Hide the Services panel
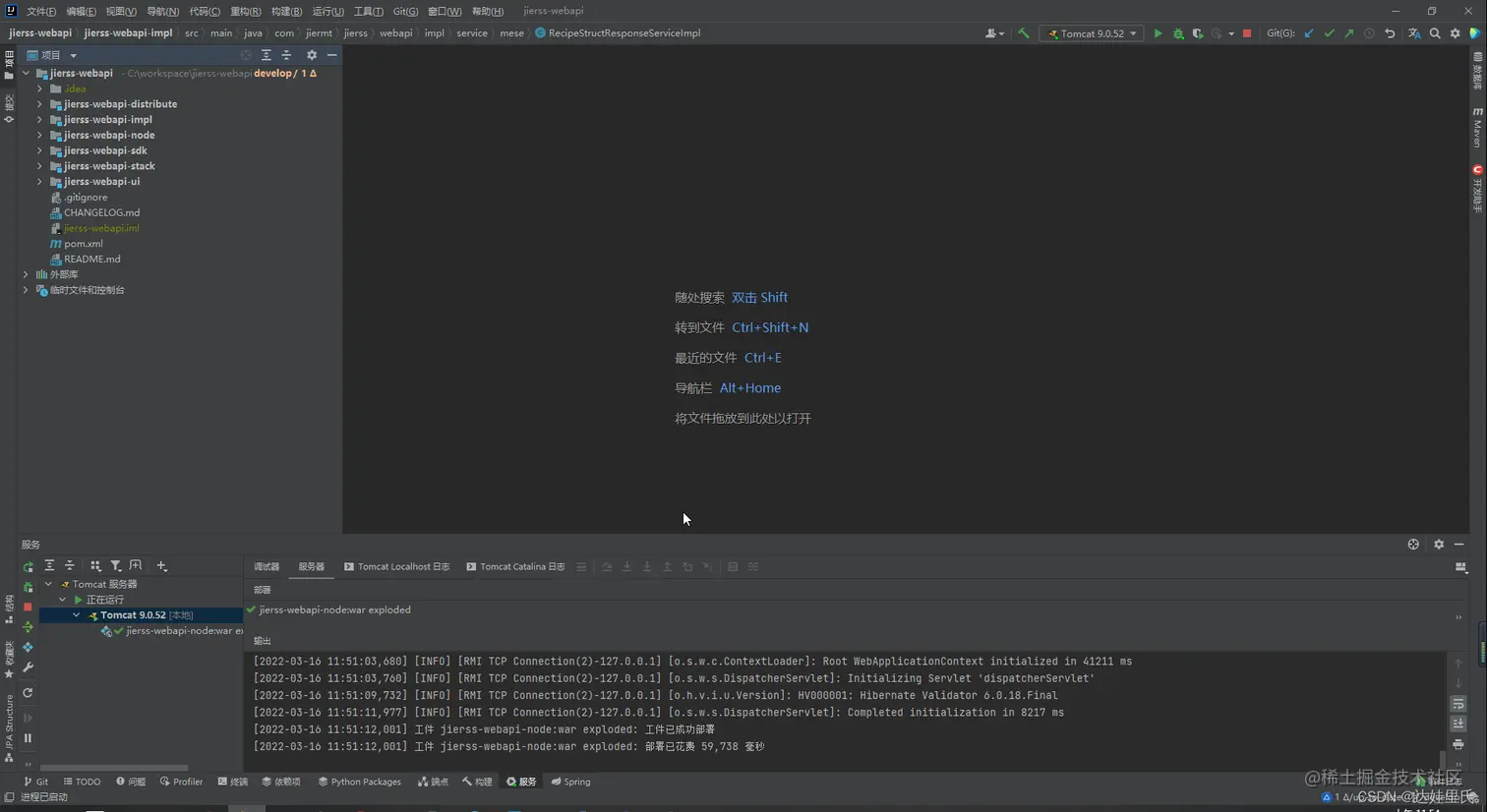Image resolution: width=1487 pixels, height=812 pixels. [x=1459, y=545]
